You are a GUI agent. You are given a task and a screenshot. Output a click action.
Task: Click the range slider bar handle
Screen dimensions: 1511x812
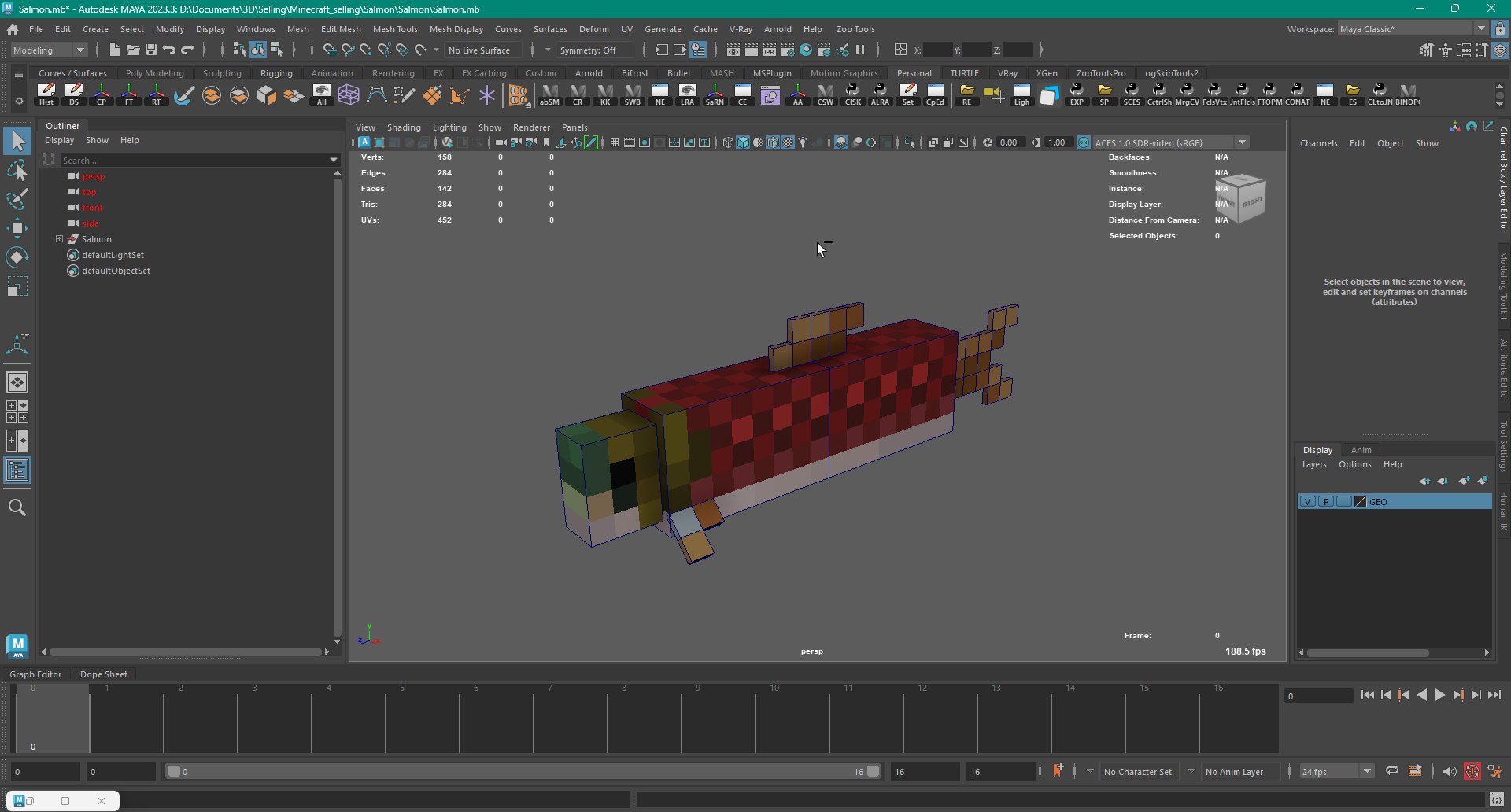coord(523,772)
